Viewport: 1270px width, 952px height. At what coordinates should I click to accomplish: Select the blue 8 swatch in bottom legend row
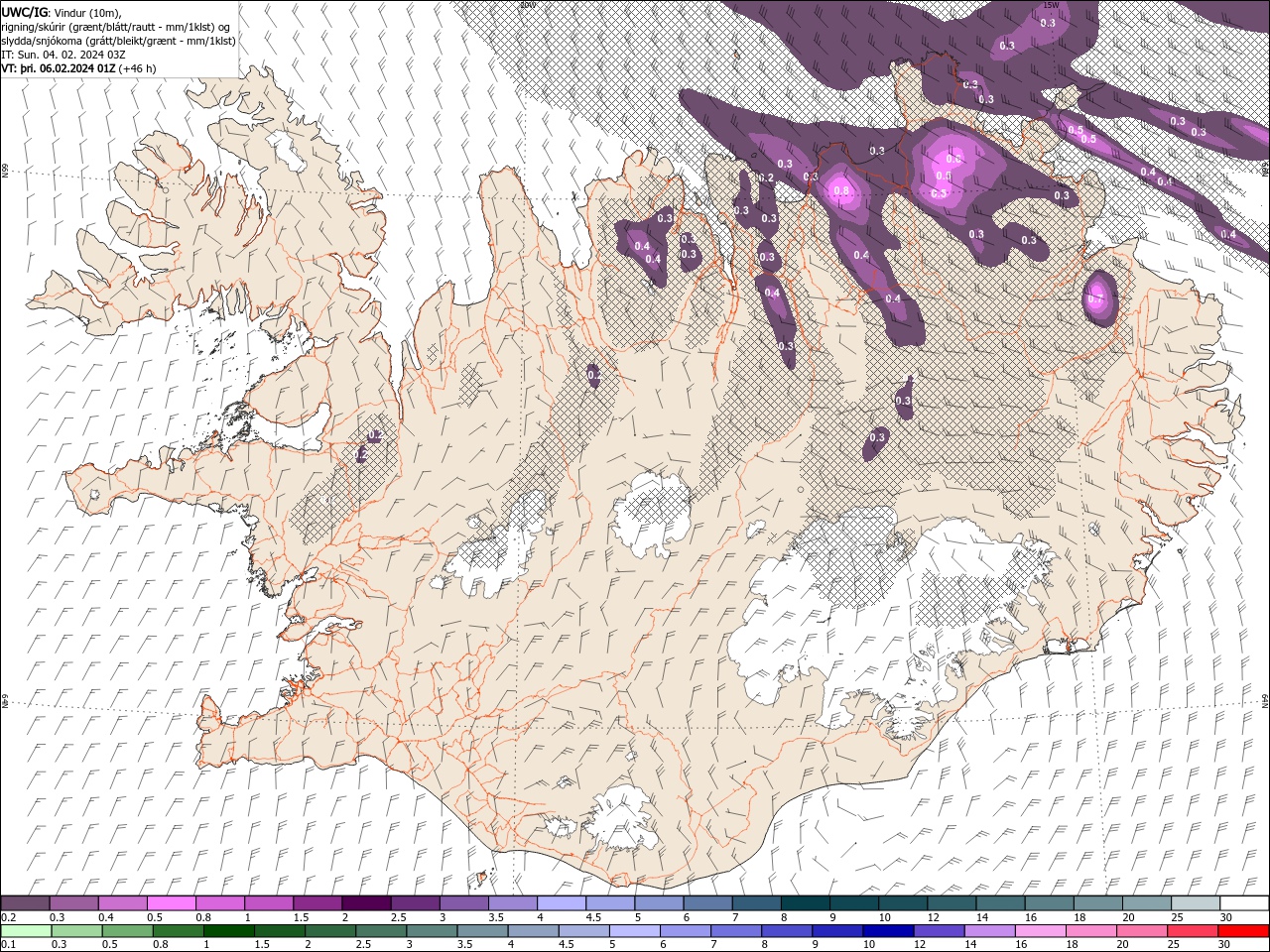(786, 931)
